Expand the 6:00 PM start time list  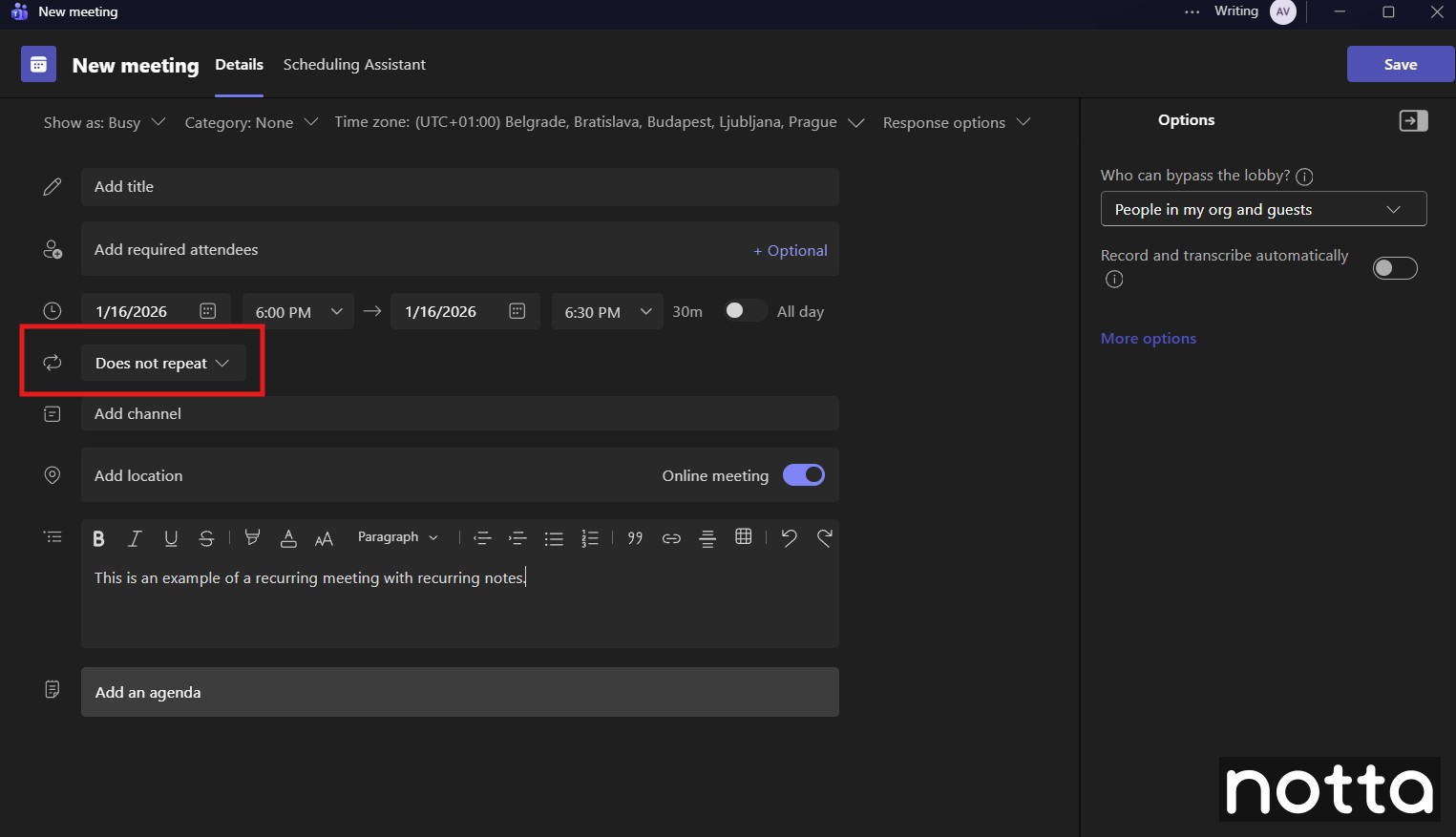click(x=298, y=312)
